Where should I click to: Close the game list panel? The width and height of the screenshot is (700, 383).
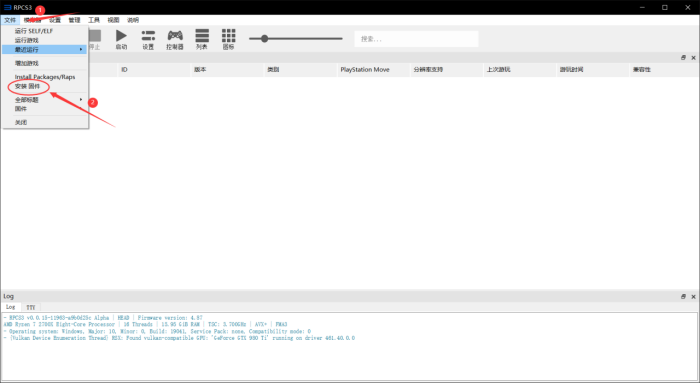(693, 58)
